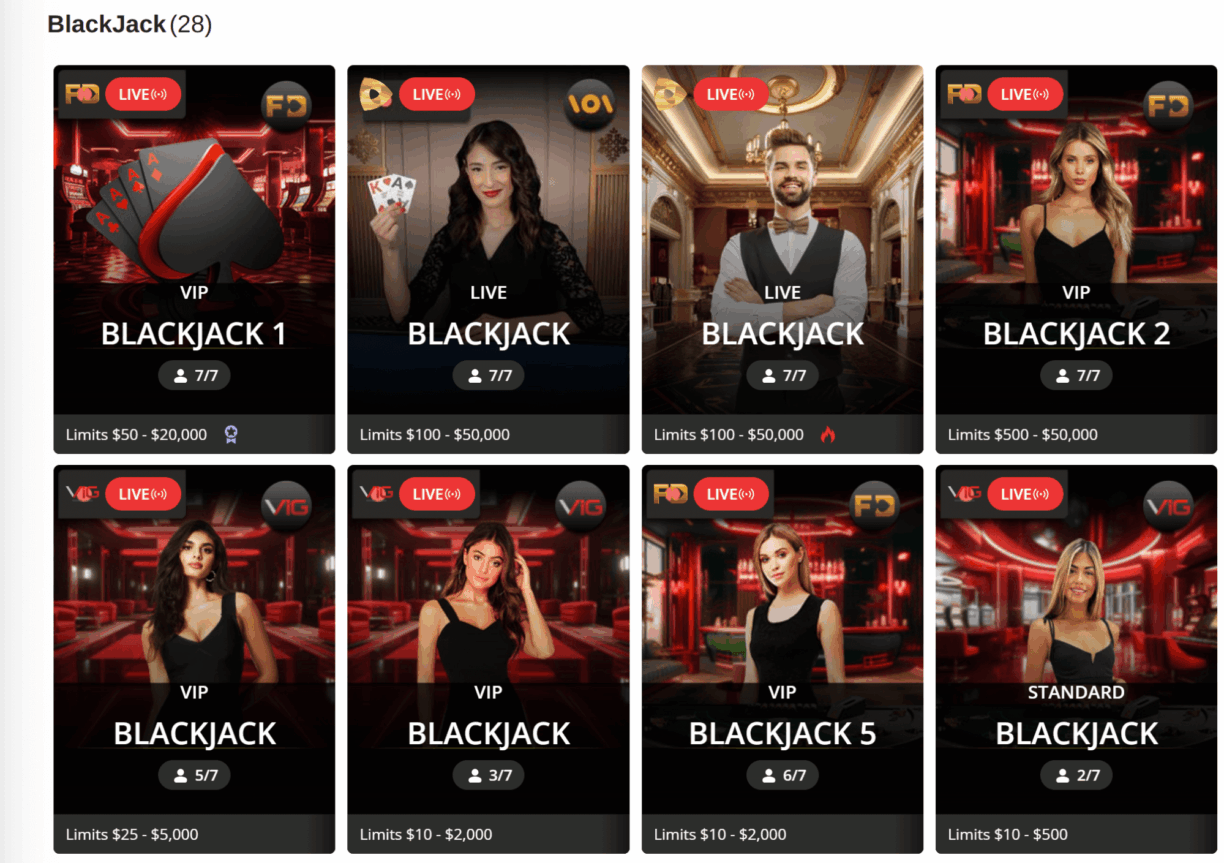Click the FD provider badge on VIP Blackjack 5

tap(875, 505)
